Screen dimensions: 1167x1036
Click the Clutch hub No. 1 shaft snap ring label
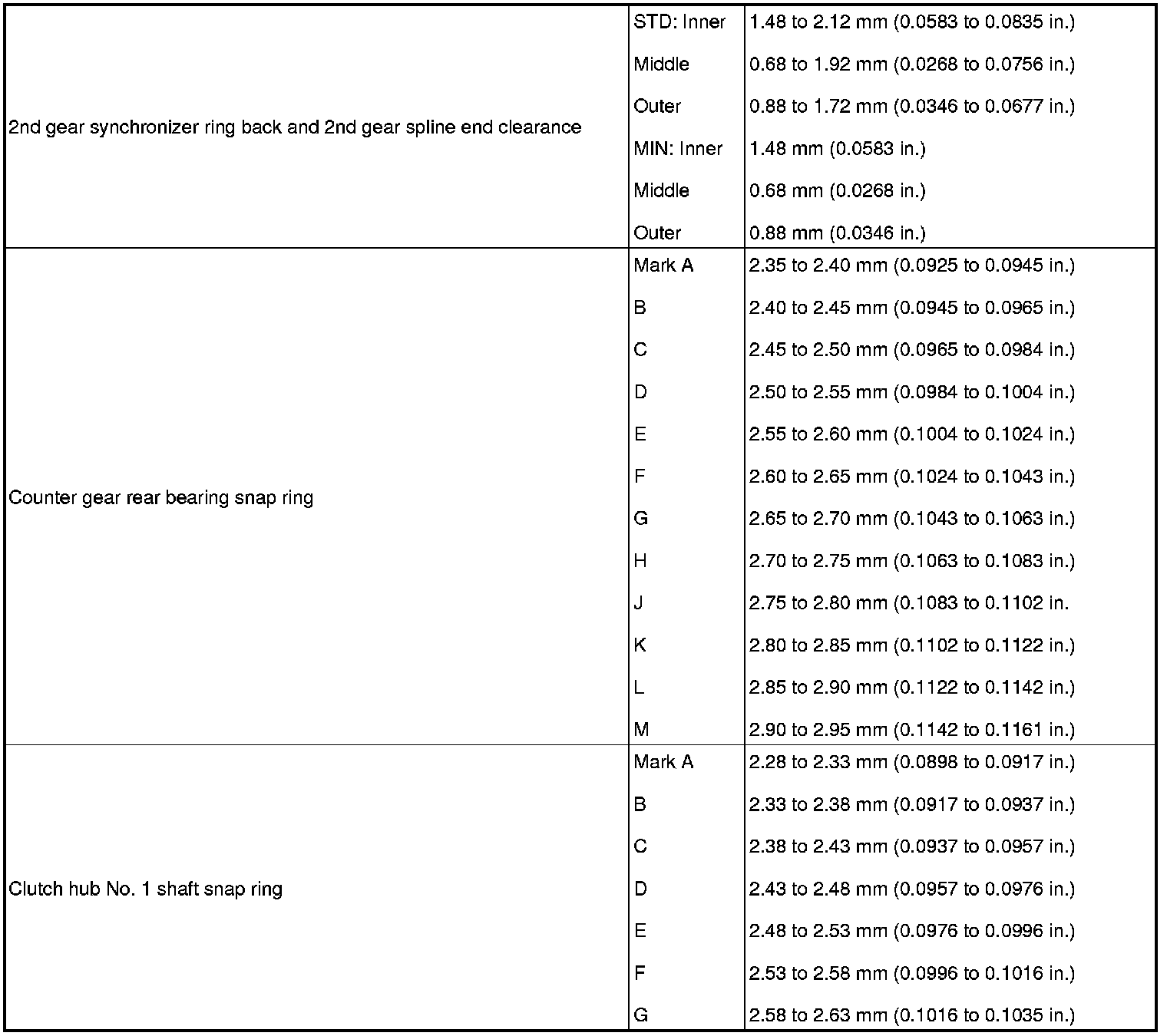coord(146,889)
